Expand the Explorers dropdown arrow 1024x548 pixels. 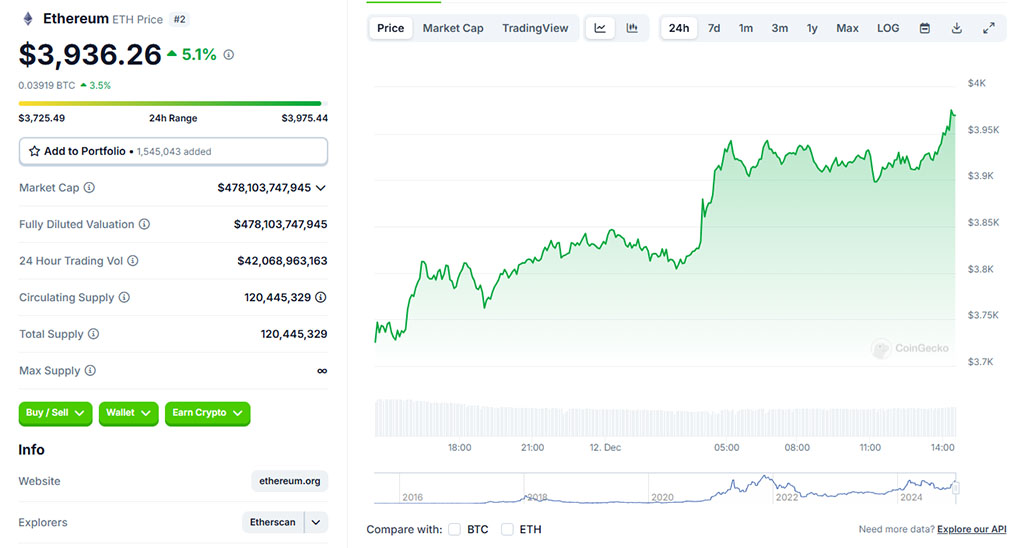pyautogui.click(x=316, y=523)
